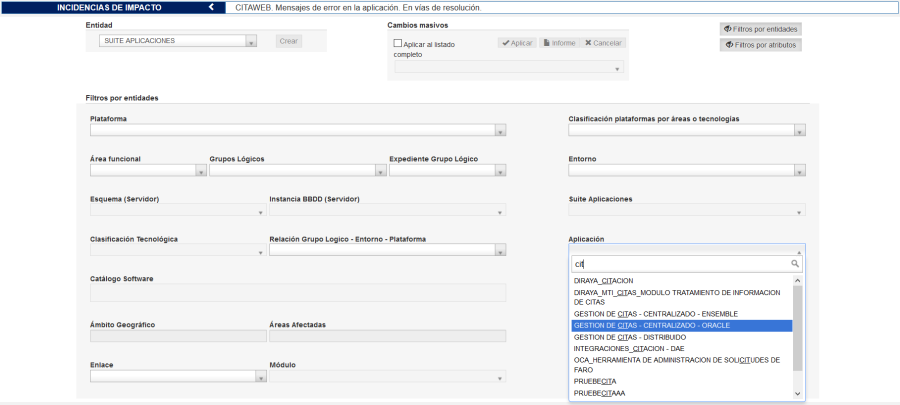This screenshot has height=405, width=900.
Task: Collapse the Incidencias de Impacto banner arrow
Action: (211, 7)
